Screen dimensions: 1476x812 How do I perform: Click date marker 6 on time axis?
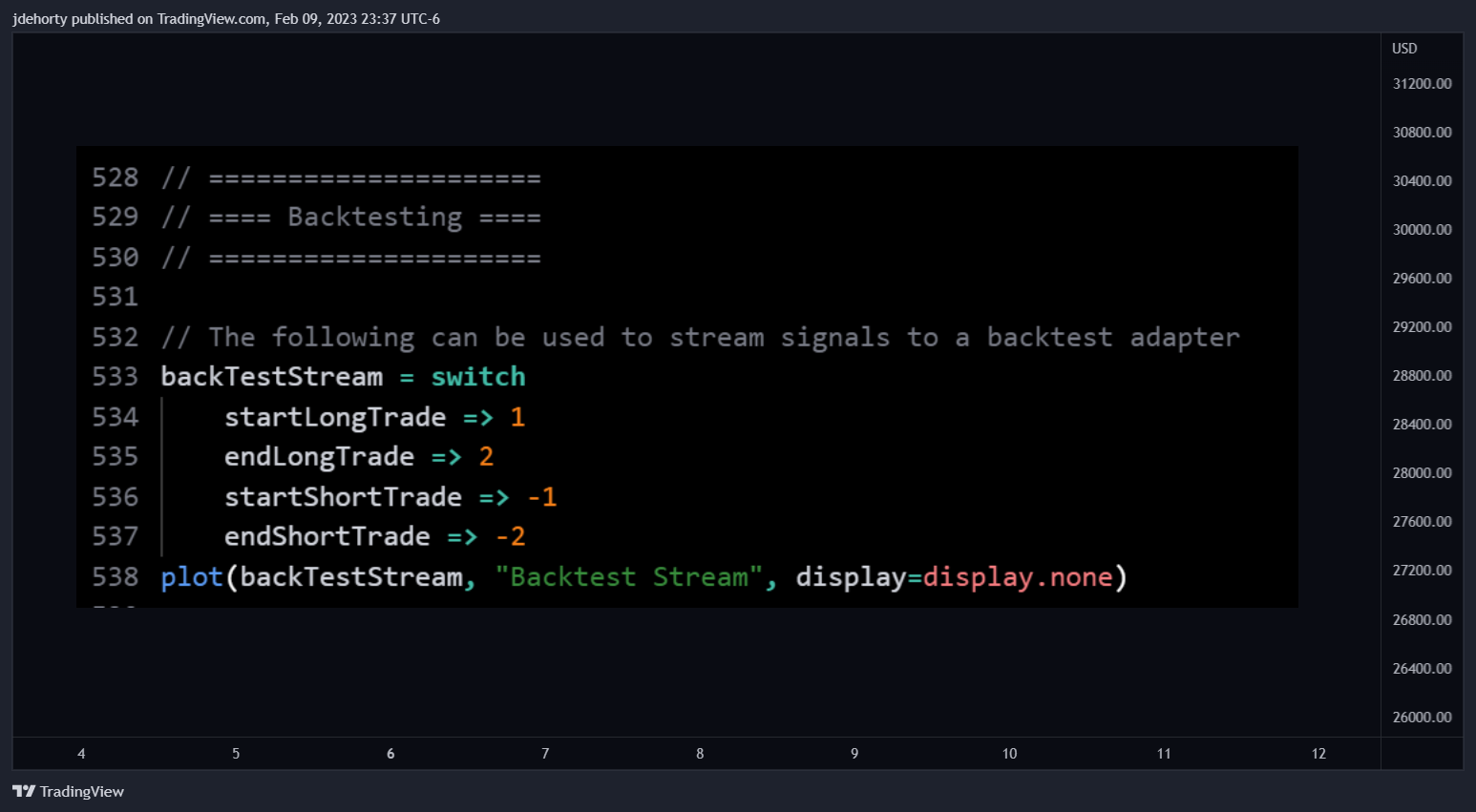pyautogui.click(x=390, y=754)
